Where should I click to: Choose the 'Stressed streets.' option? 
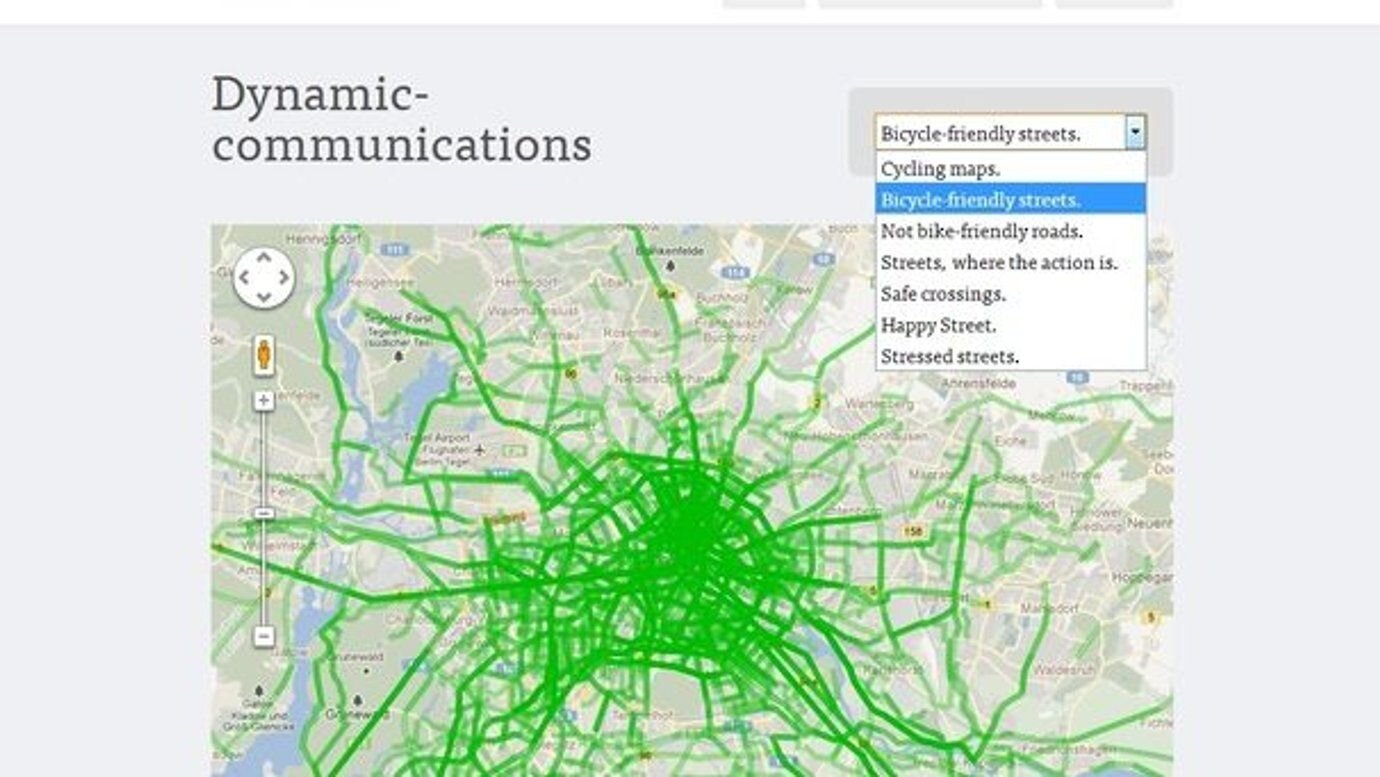(1011, 356)
